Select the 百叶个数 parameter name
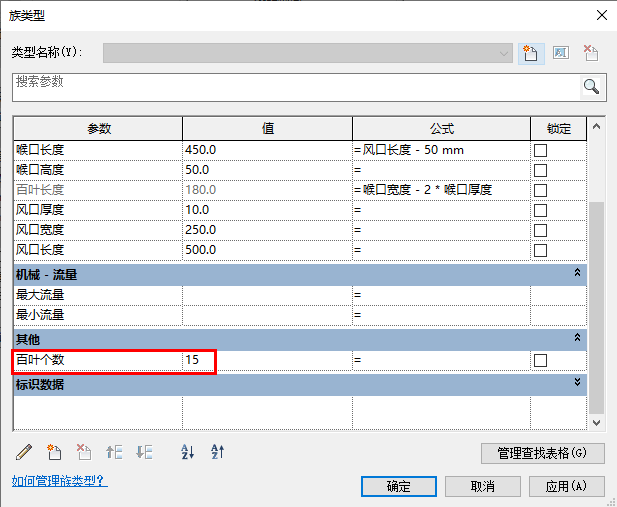Viewport: 617px width, 507px height. (x=40, y=360)
